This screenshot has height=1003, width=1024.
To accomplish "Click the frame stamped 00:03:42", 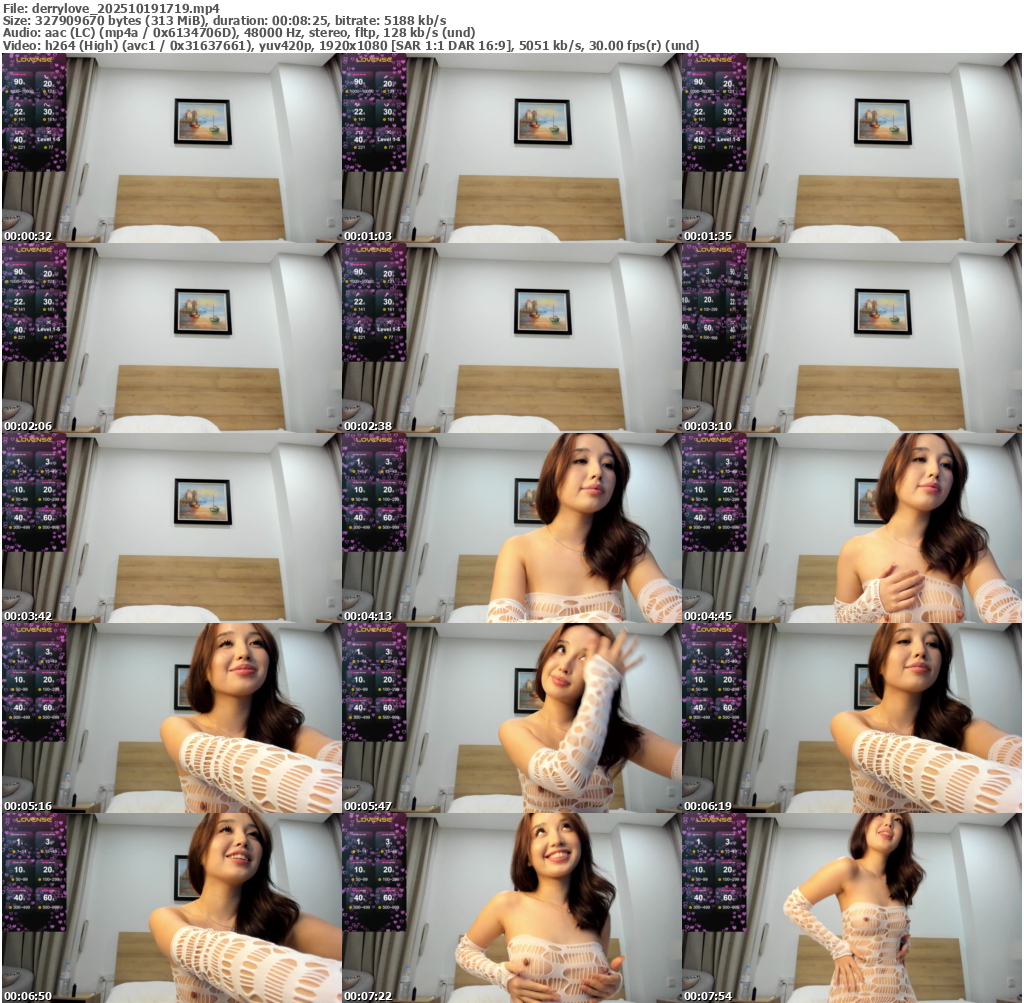I will click(x=171, y=528).
